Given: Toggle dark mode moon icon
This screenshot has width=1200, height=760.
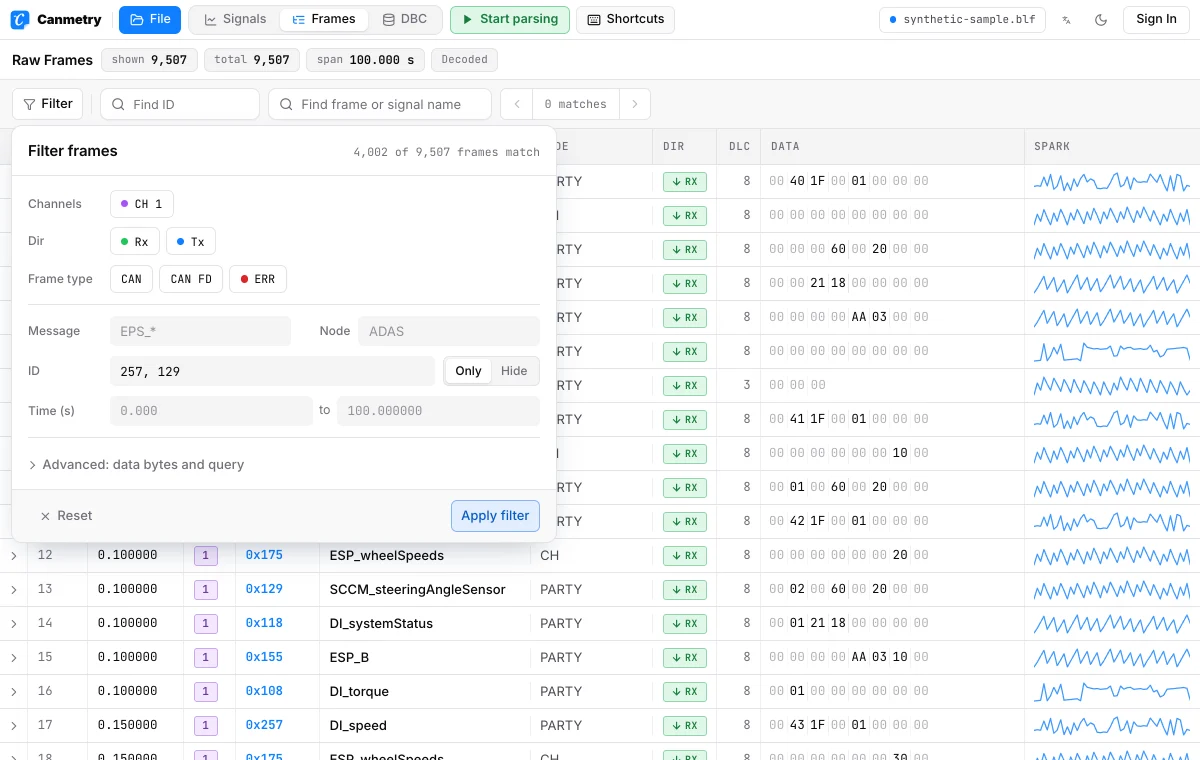Looking at the screenshot, I should (x=1101, y=19).
